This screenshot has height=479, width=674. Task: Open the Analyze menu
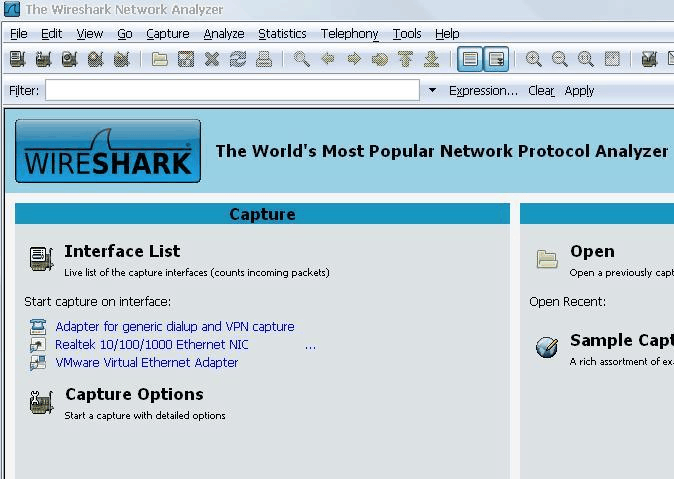tap(224, 34)
